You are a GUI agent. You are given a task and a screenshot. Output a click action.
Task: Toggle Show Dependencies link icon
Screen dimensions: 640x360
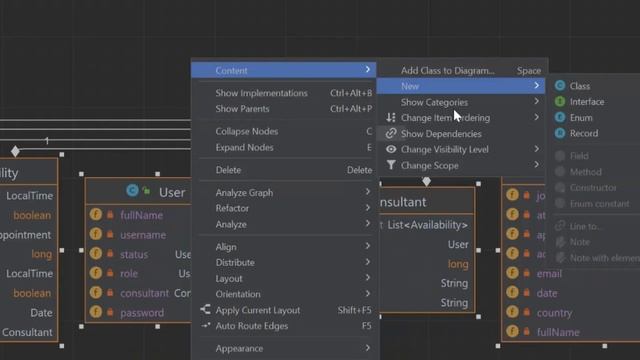point(391,133)
